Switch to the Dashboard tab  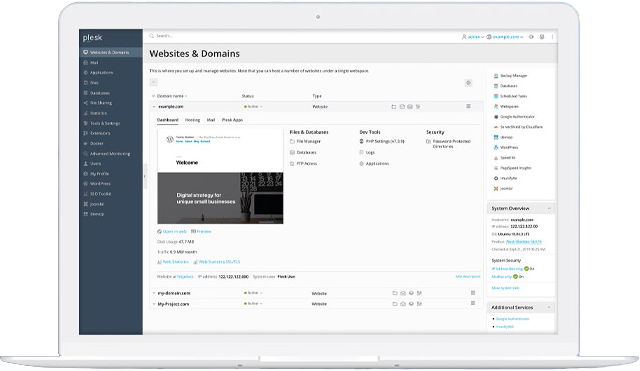click(168, 120)
